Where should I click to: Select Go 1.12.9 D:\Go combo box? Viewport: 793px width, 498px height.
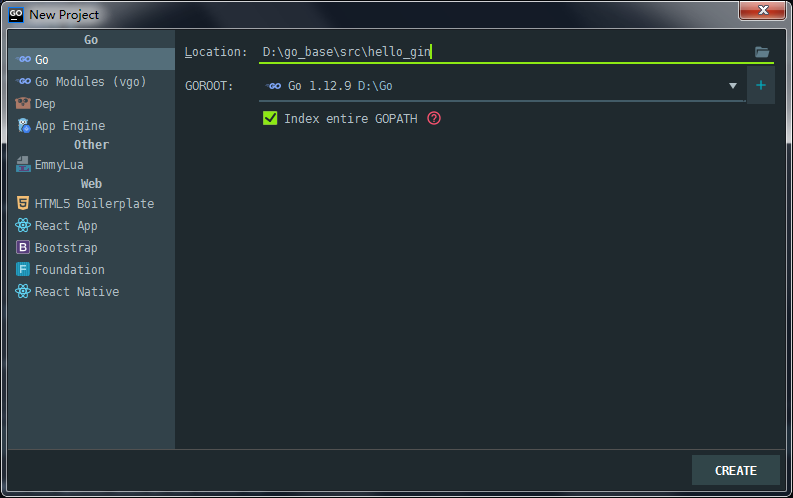(502, 86)
